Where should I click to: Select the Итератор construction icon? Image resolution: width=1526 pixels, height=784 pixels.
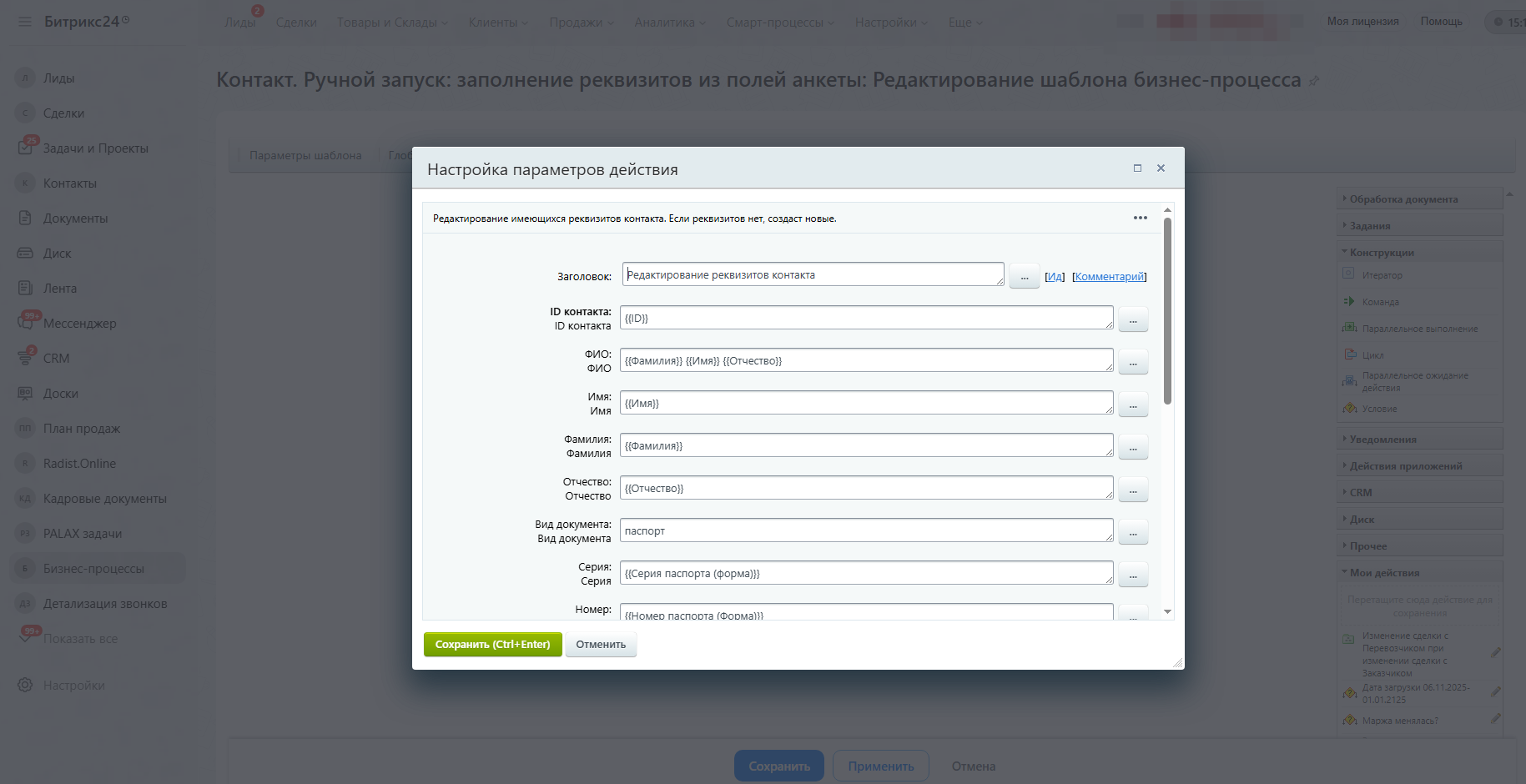(1348, 274)
